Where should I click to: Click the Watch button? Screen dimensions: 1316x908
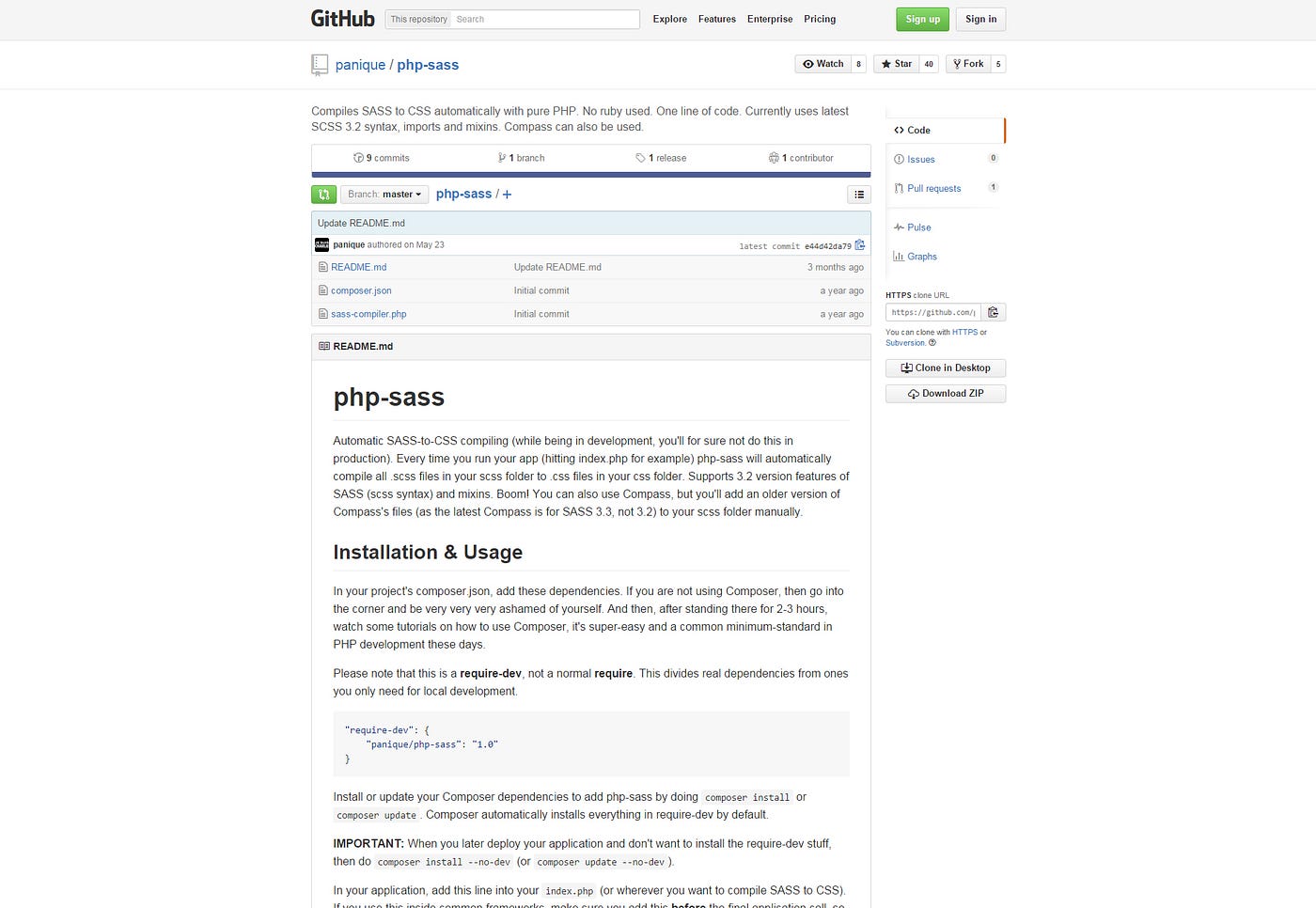click(822, 64)
